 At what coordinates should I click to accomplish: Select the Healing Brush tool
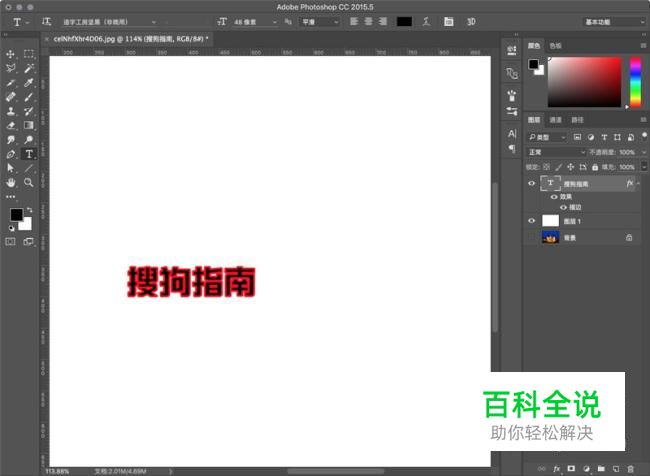pyautogui.click(x=11, y=97)
